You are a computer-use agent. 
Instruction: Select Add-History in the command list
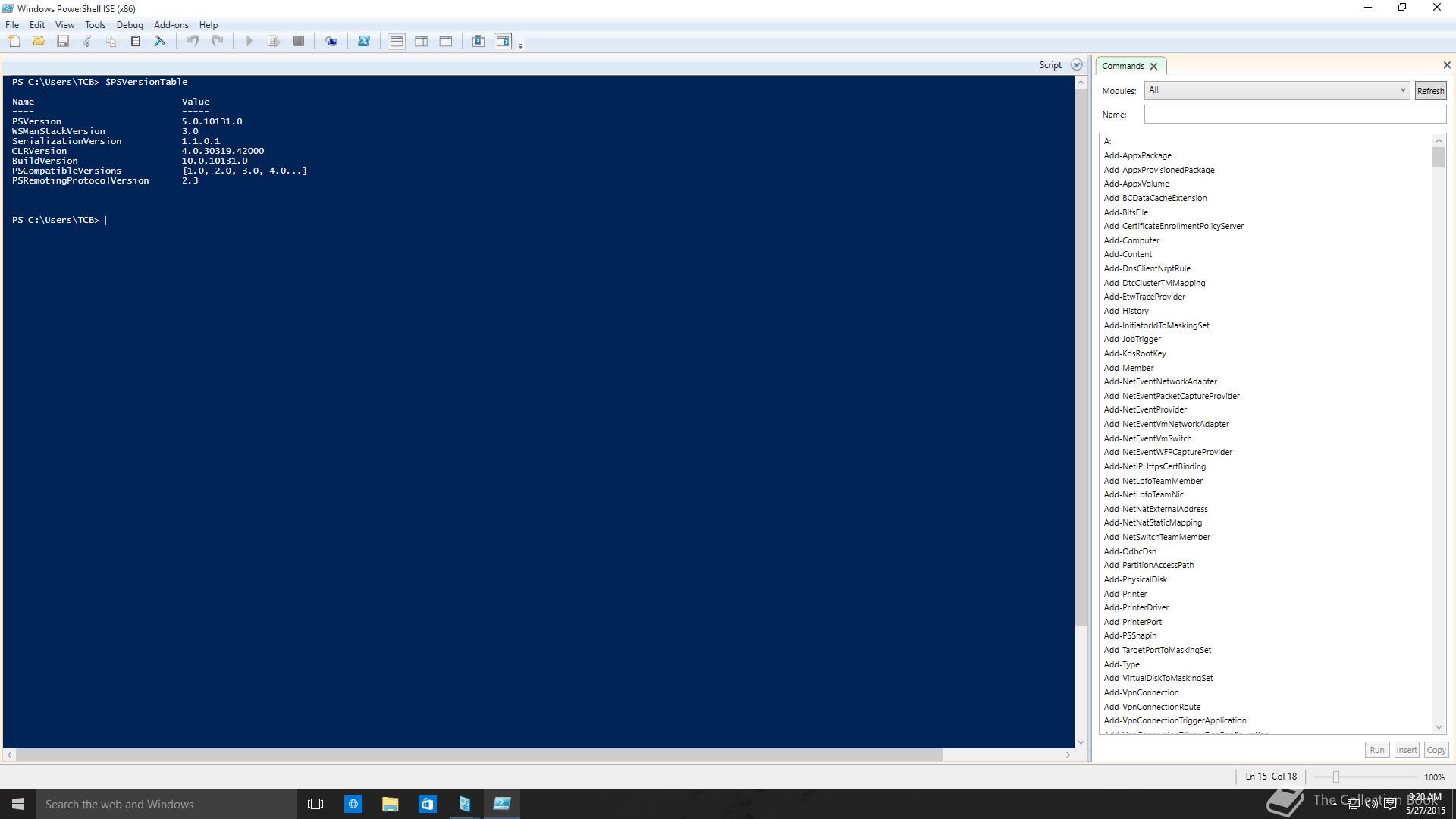pos(1126,311)
